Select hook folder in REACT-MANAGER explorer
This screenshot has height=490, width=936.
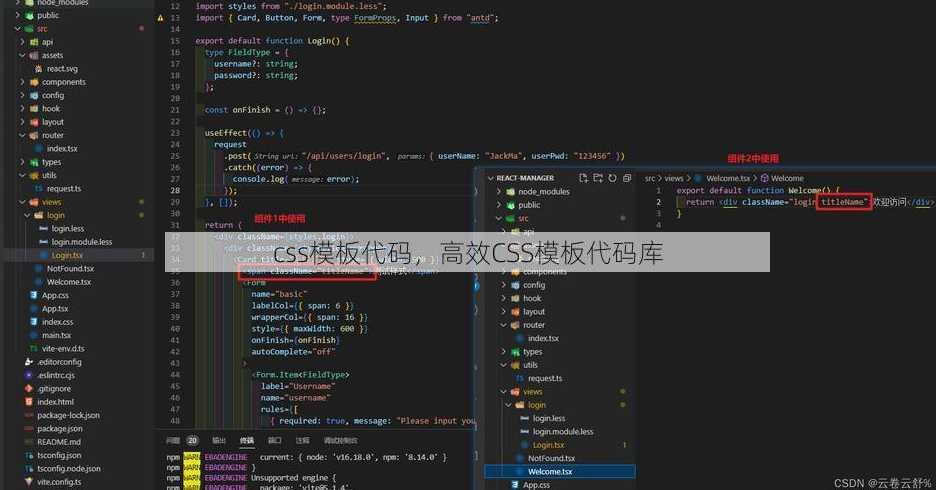tap(532, 298)
